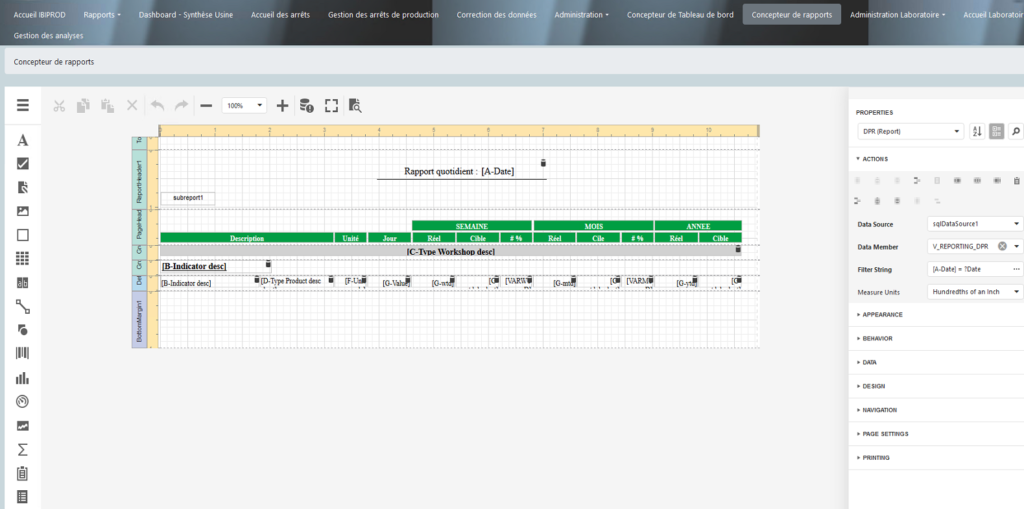
Task: Go to Correction des données tab
Action: click(x=496, y=15)
